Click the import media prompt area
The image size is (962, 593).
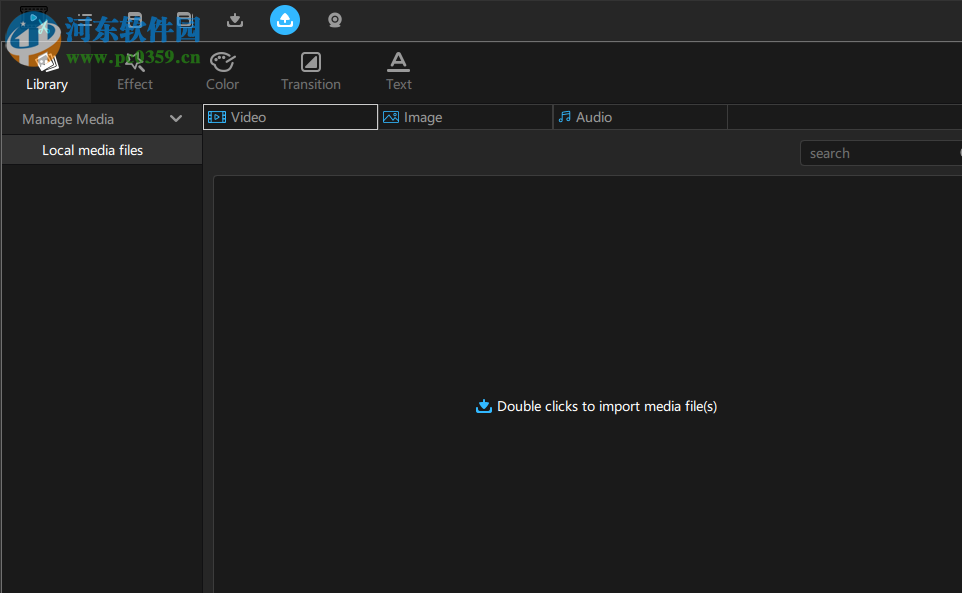[x=596, y=406]
